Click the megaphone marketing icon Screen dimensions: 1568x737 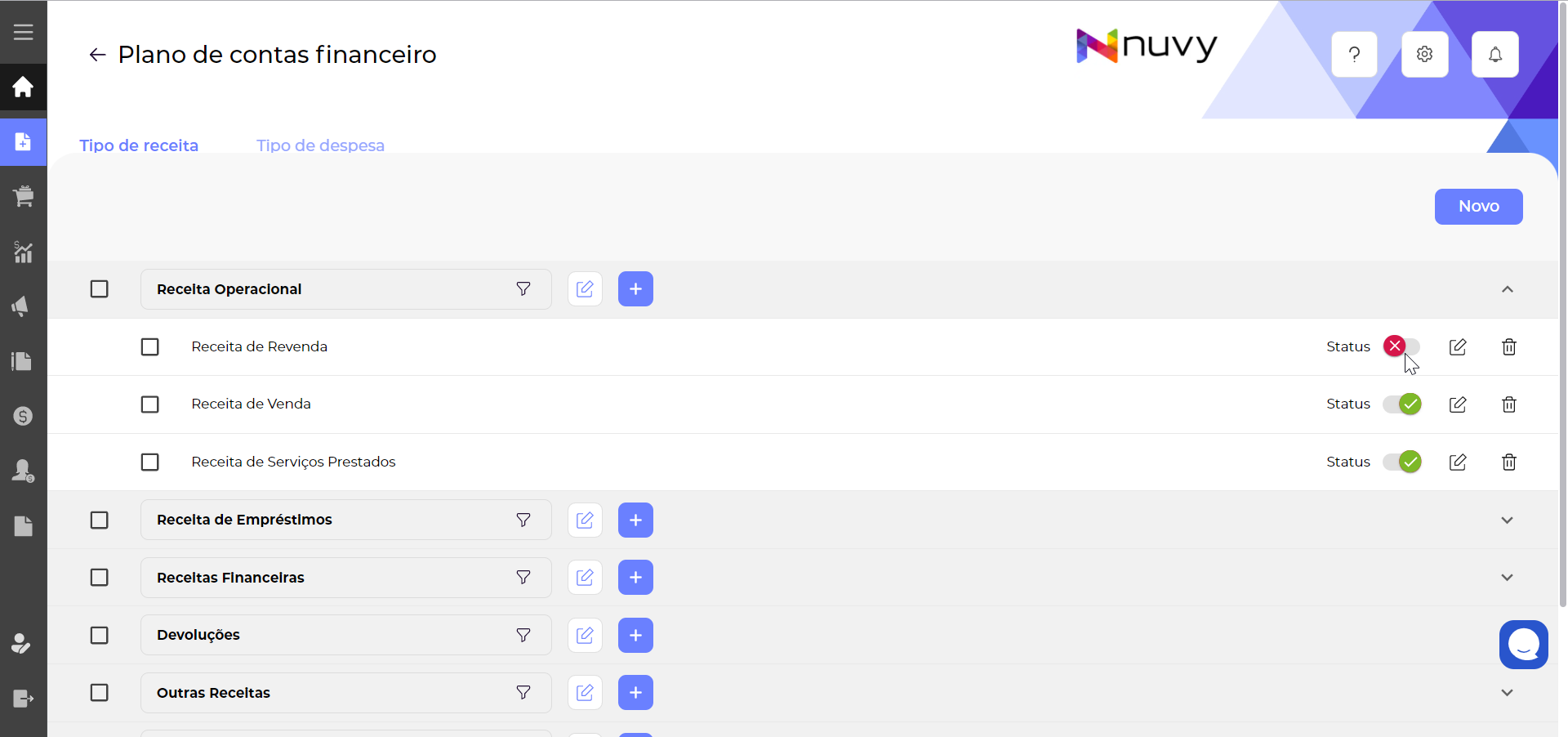(x=23, y=306)
